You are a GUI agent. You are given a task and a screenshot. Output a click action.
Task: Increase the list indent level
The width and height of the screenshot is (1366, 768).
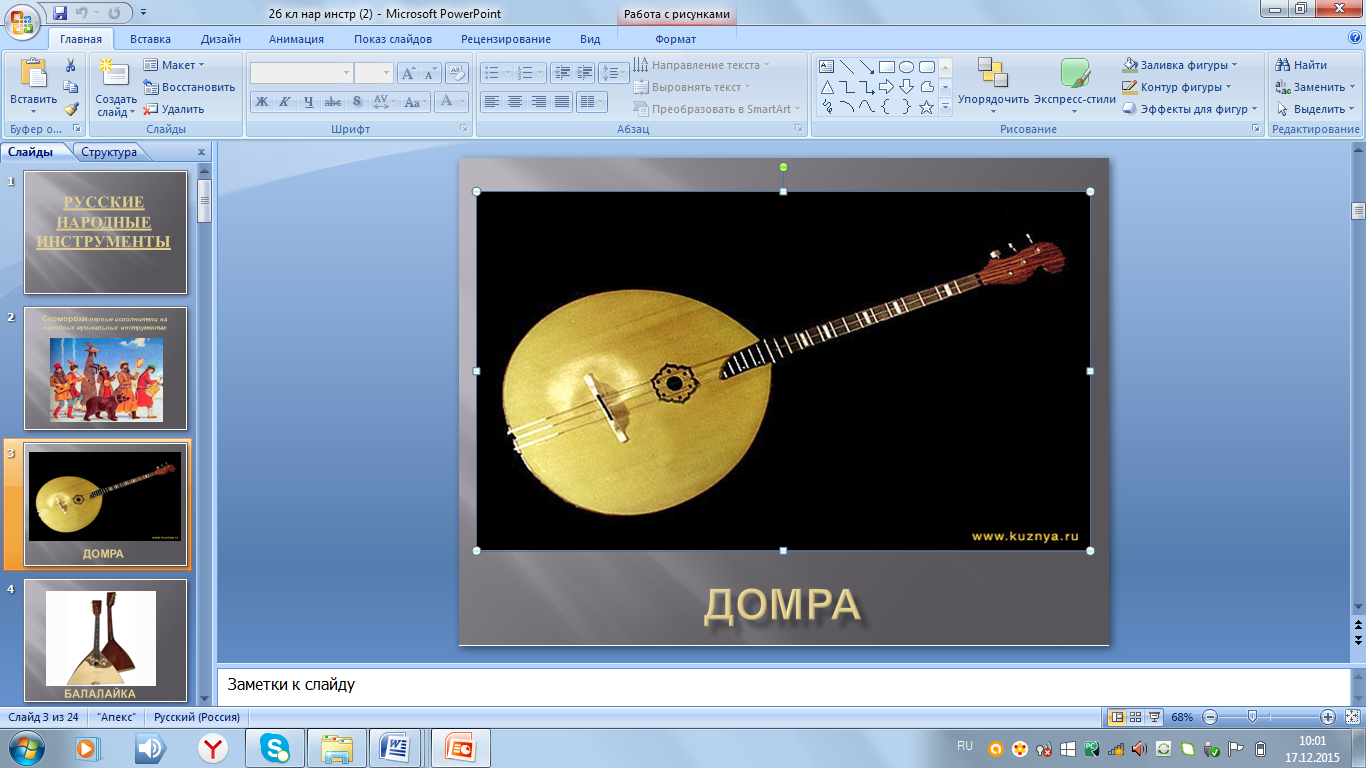[584, 73]
